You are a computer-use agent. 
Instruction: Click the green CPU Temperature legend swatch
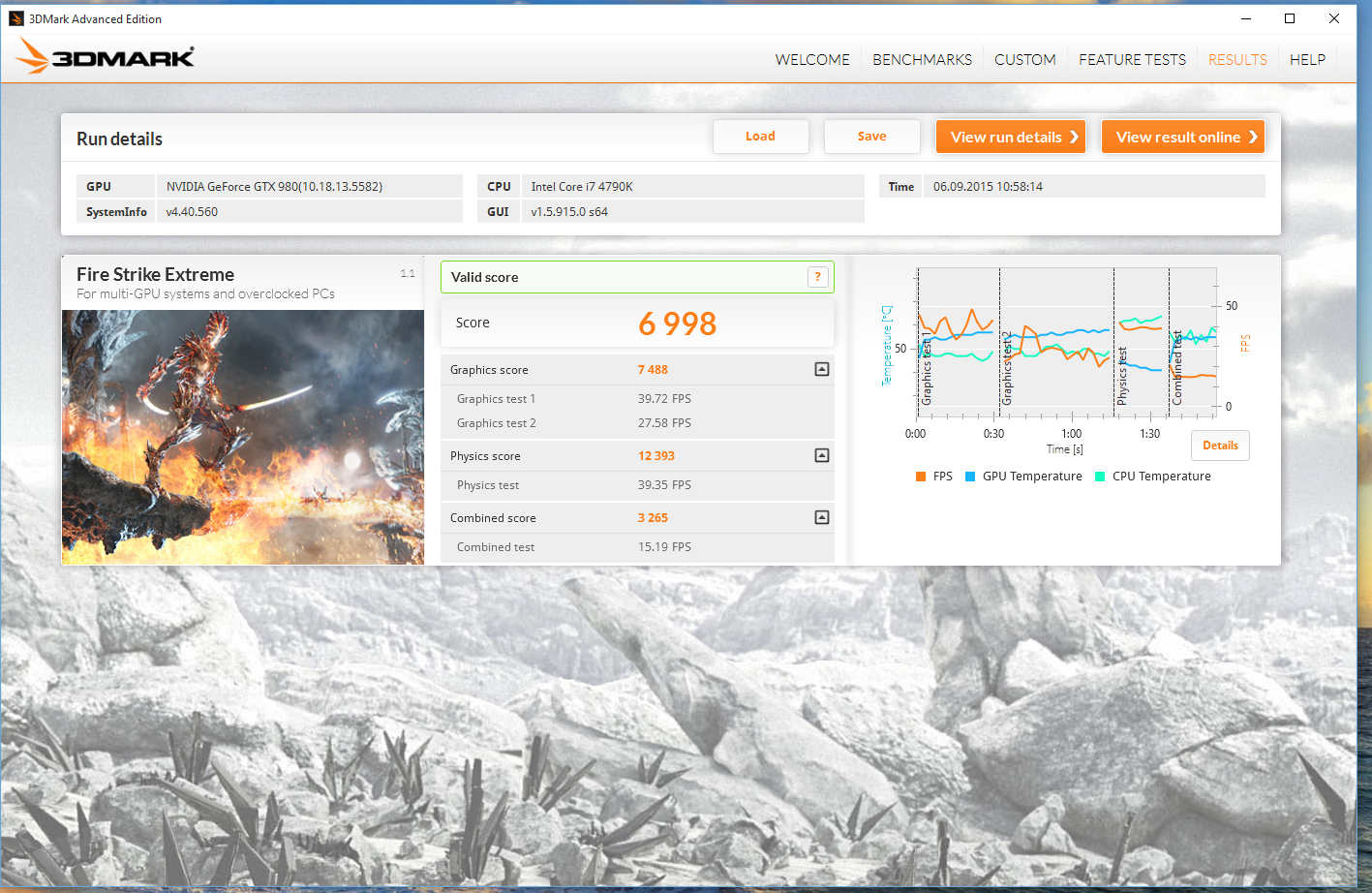tap(1100, 477)
